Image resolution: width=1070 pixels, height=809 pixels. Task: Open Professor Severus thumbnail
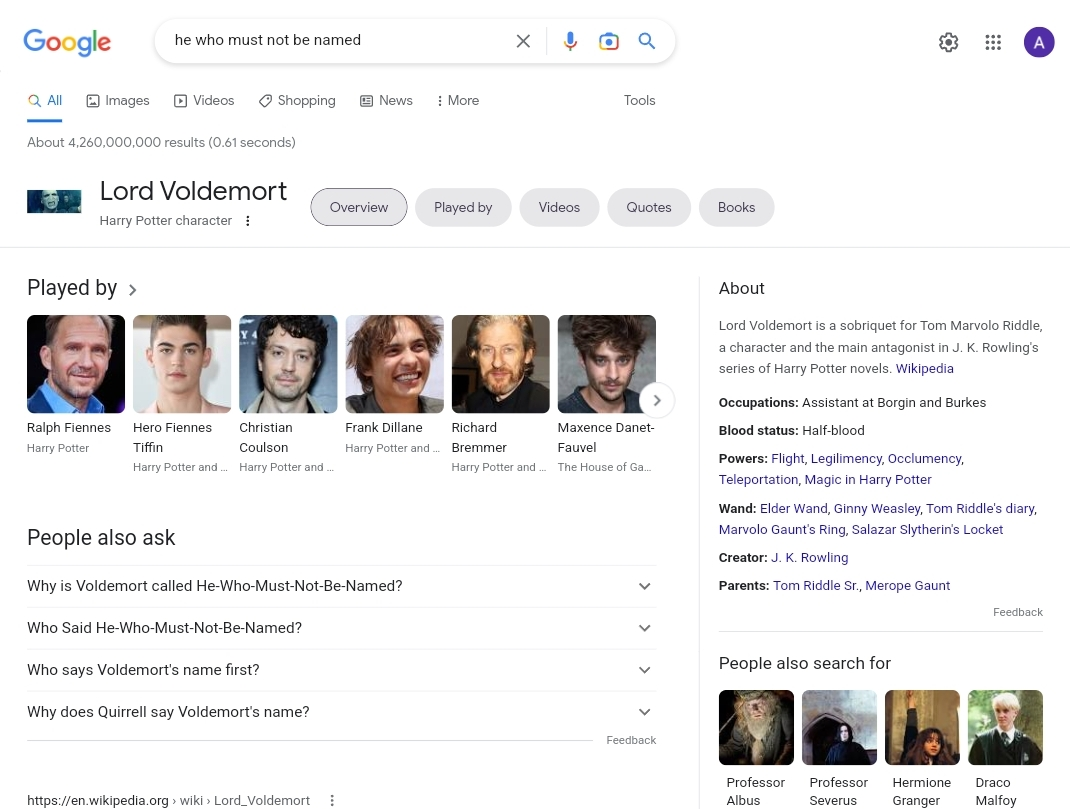(839, 727)
